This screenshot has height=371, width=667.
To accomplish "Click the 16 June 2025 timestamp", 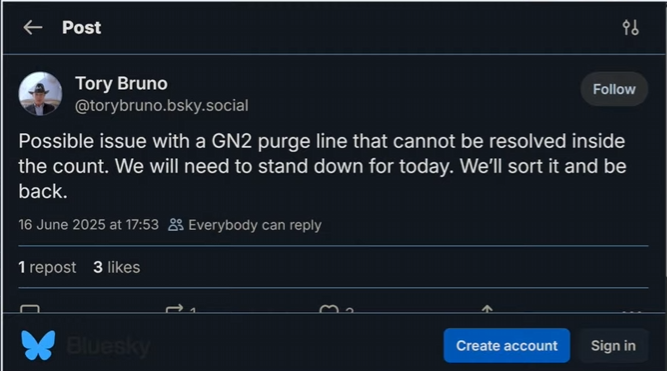I will point(88,225).
